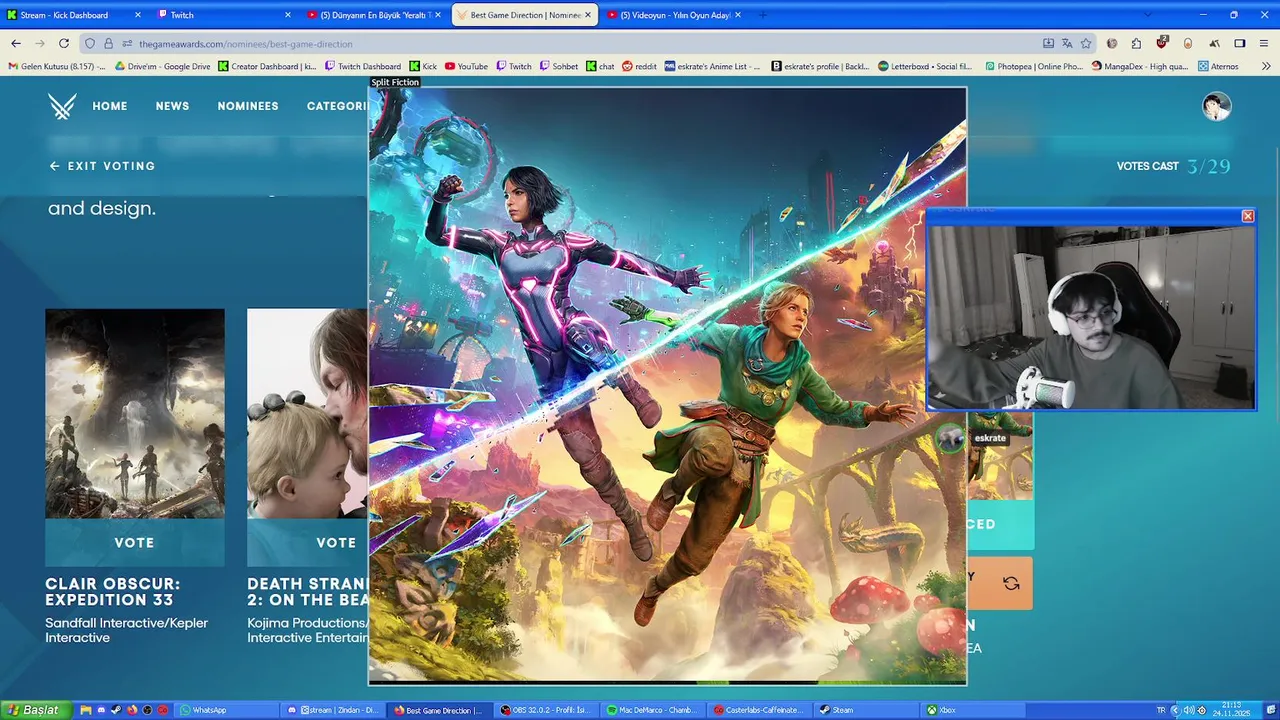Open the Aternos bookmark
This screenshot has width=1280, height=720.
pos(1217,66)
